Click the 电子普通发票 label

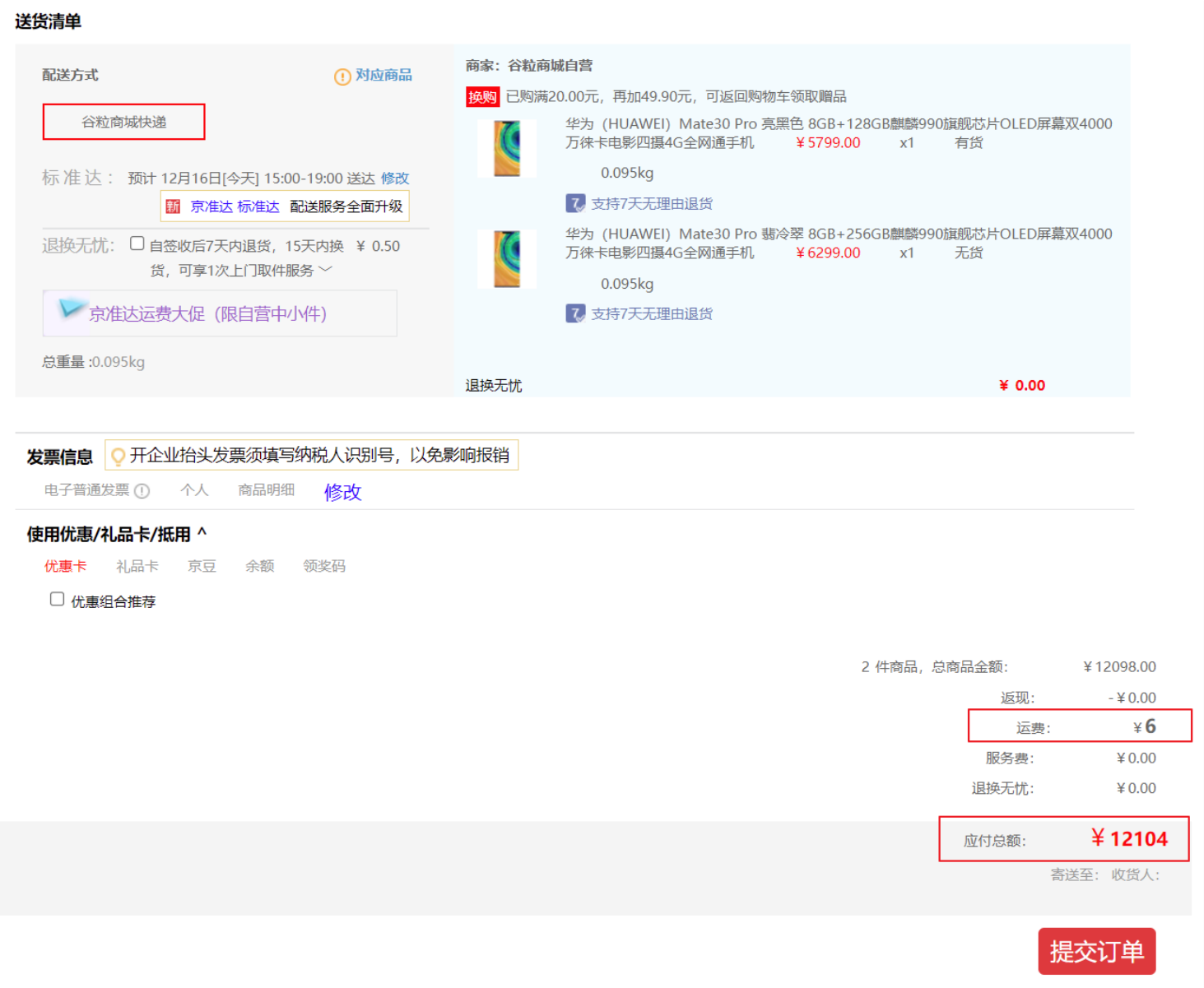click(86, 490)
